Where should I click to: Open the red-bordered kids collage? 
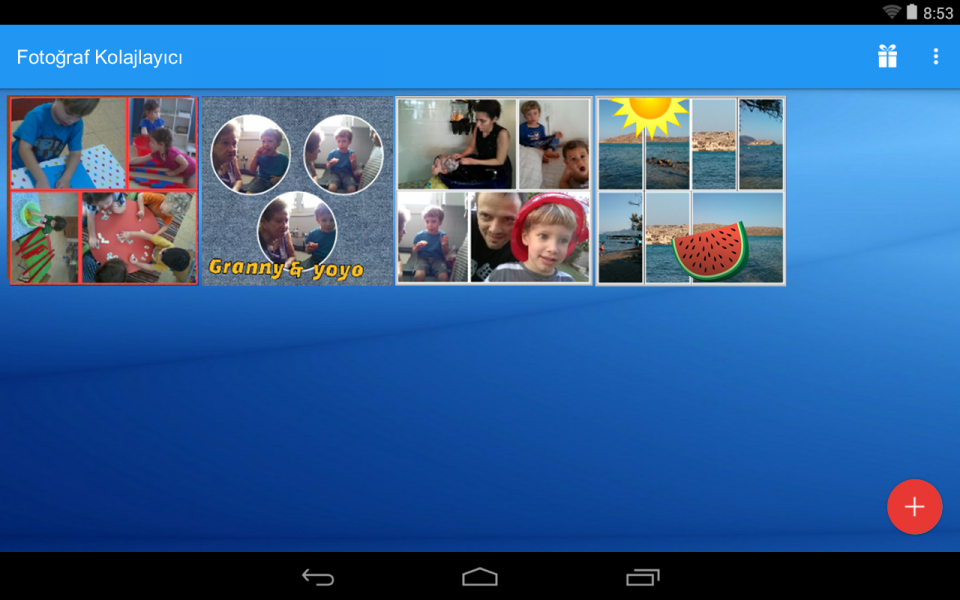point(103,190)
